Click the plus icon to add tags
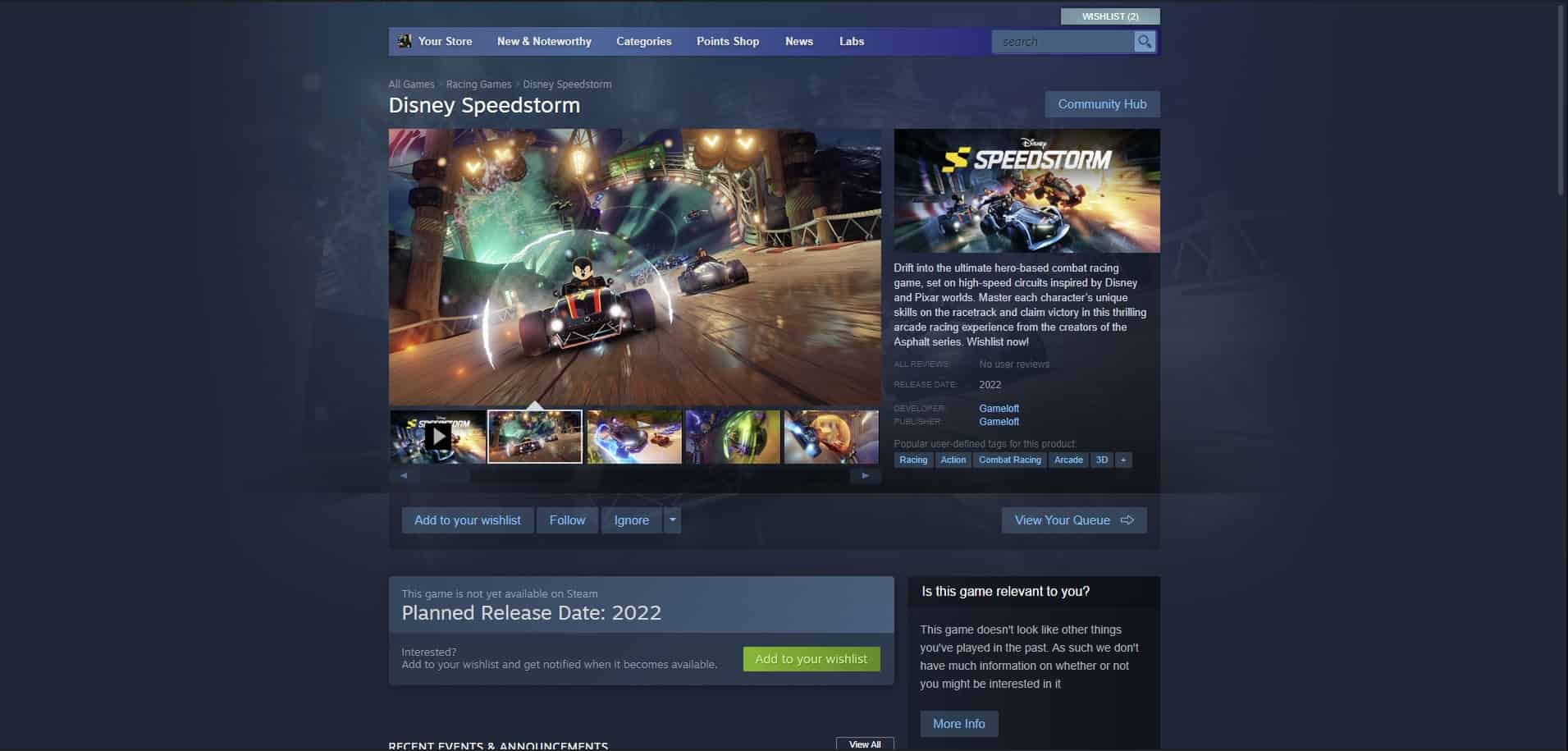The width and height of the screenshot is (1568, 751). pyautogui.click(x=1123, y=460)
